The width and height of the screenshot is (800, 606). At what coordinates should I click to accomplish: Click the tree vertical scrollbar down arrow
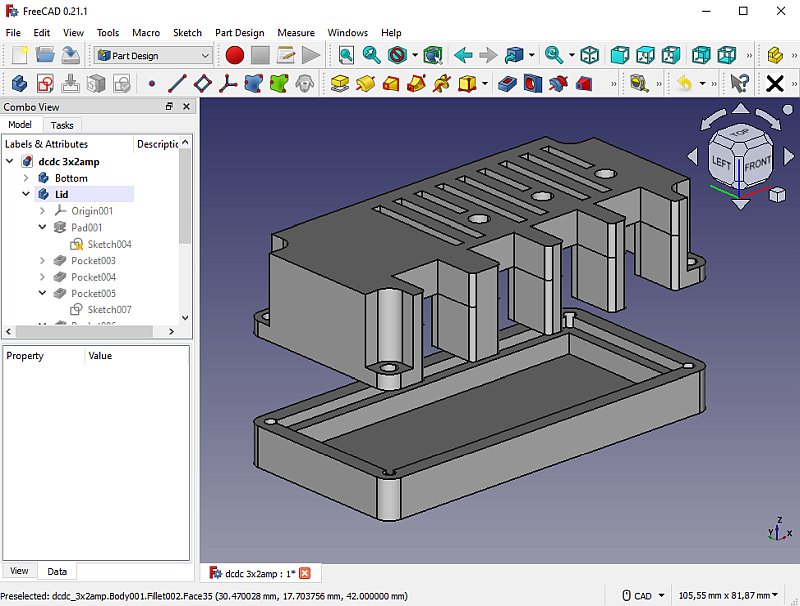coord(185,317)
